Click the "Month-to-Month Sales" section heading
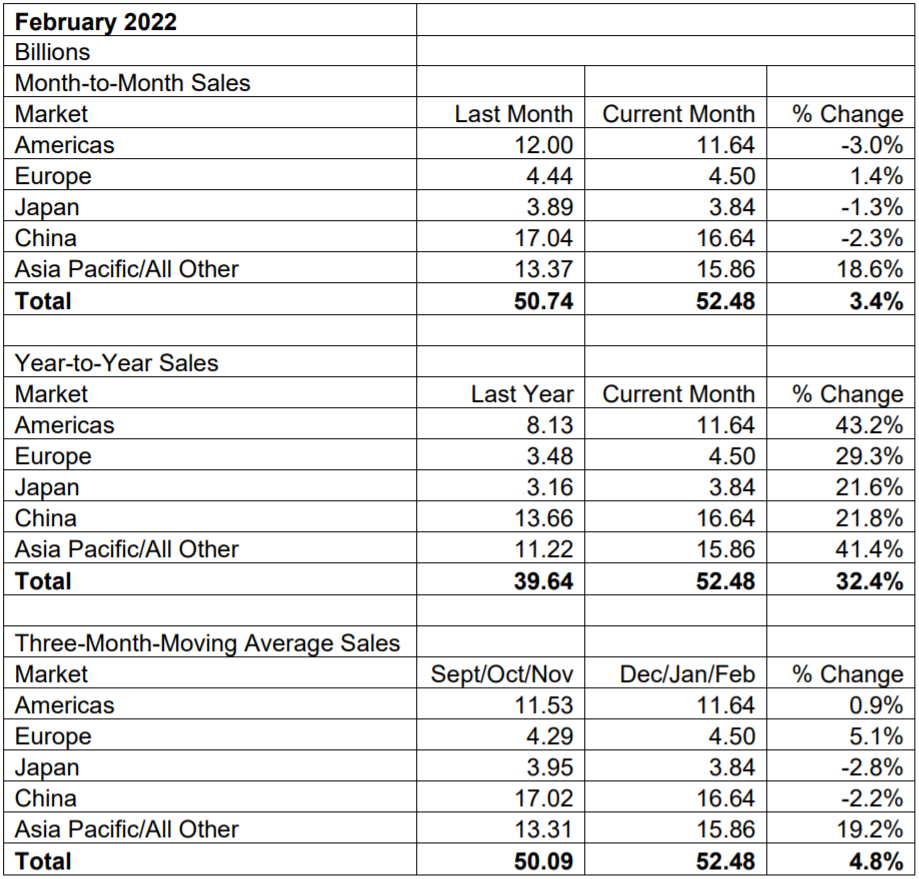Screen dimensions: 919x879 pos(132,83)
